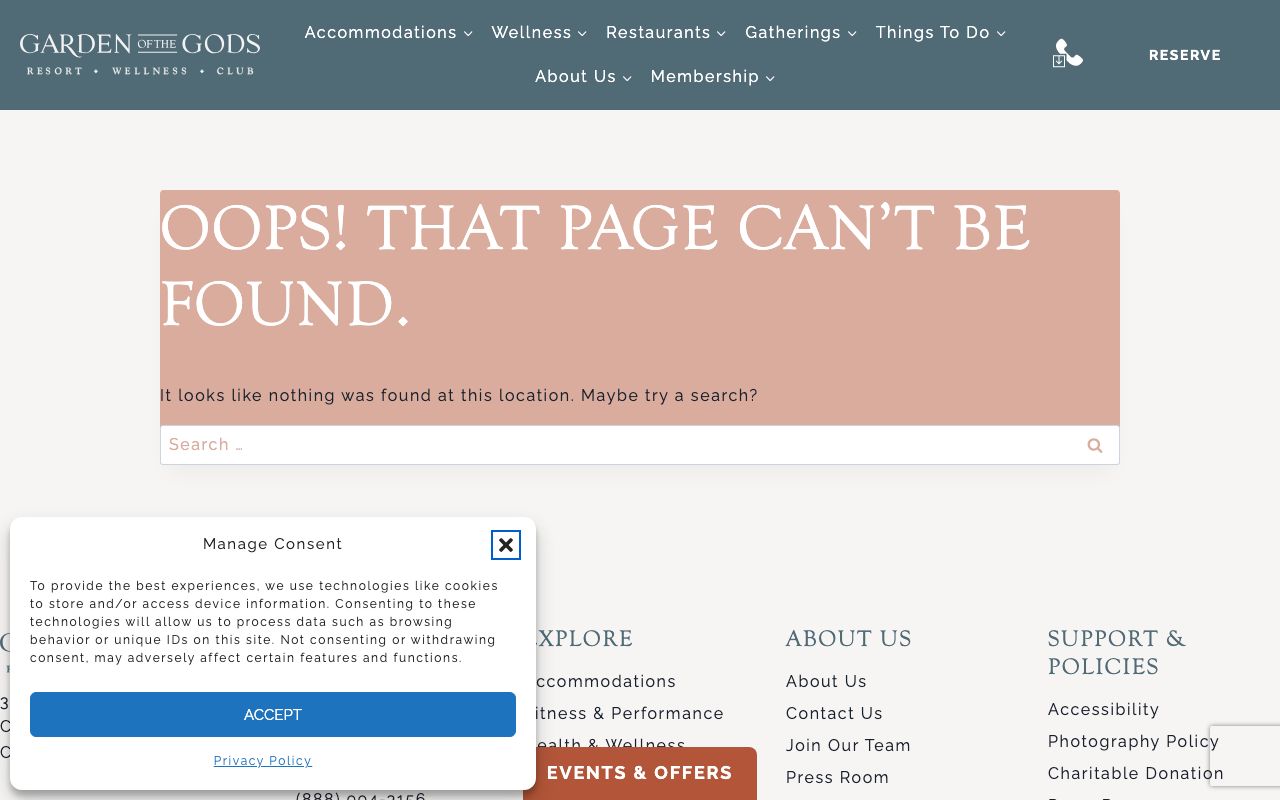Click the phone call icon in header
The width and height of the screenshot is (1280, 800).
1067,54
